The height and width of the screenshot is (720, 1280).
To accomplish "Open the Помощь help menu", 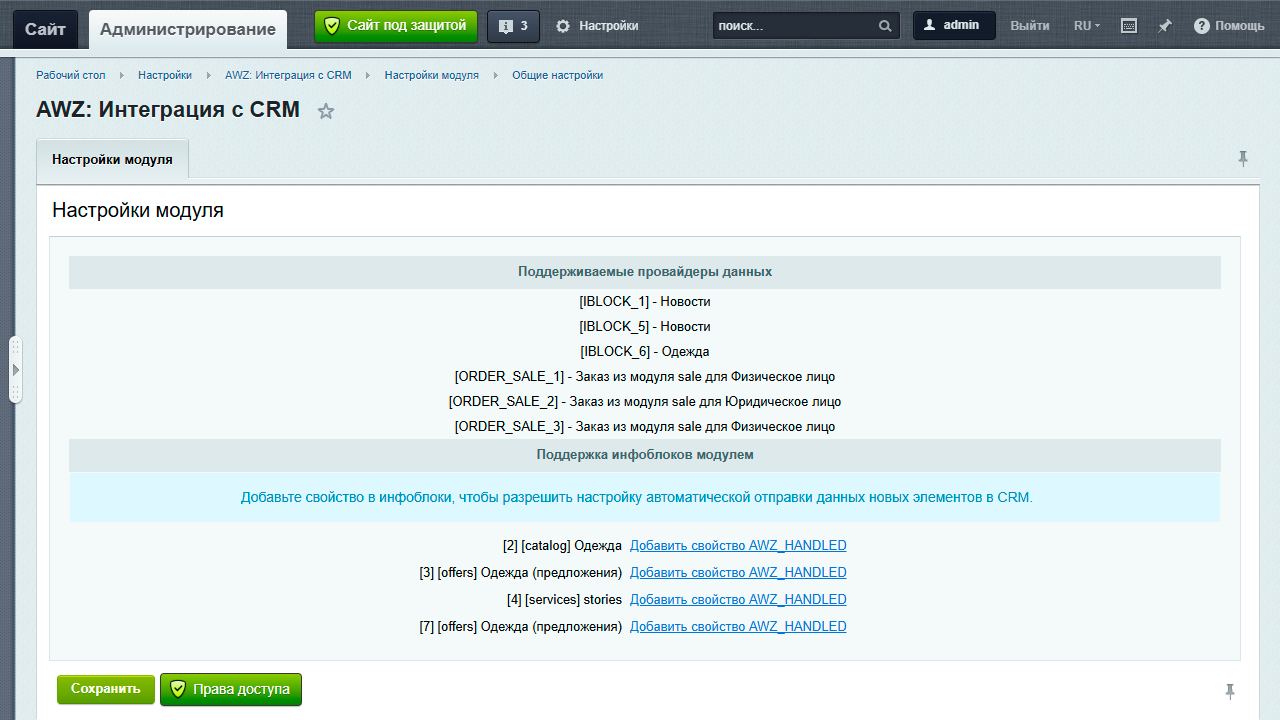I will point(1229,26).
